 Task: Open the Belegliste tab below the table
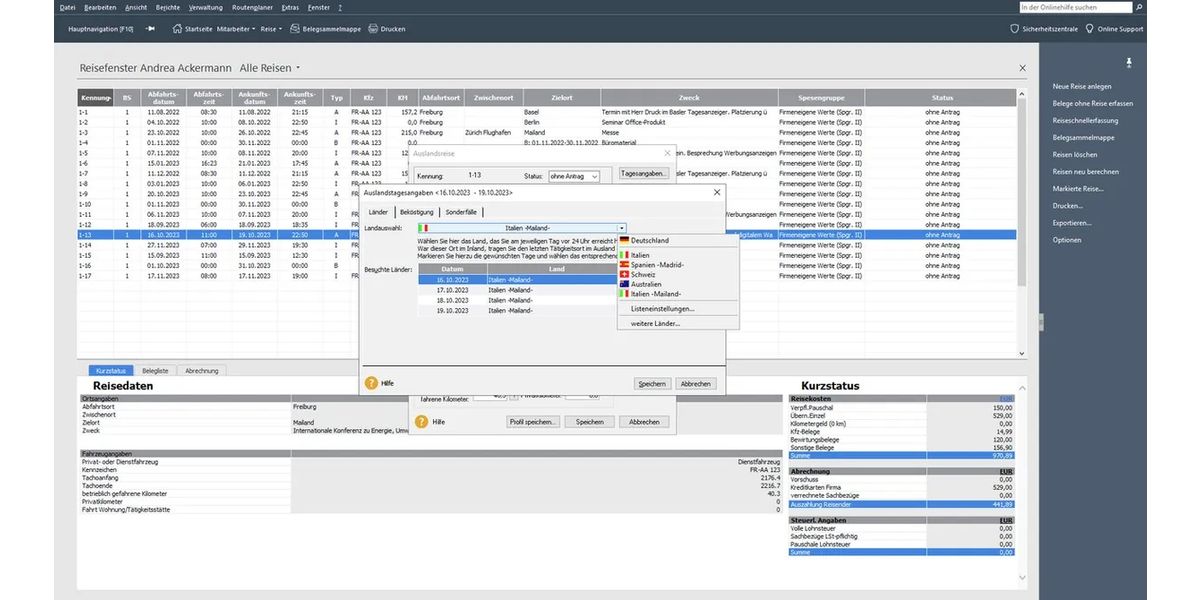click(x=155, y=370)
